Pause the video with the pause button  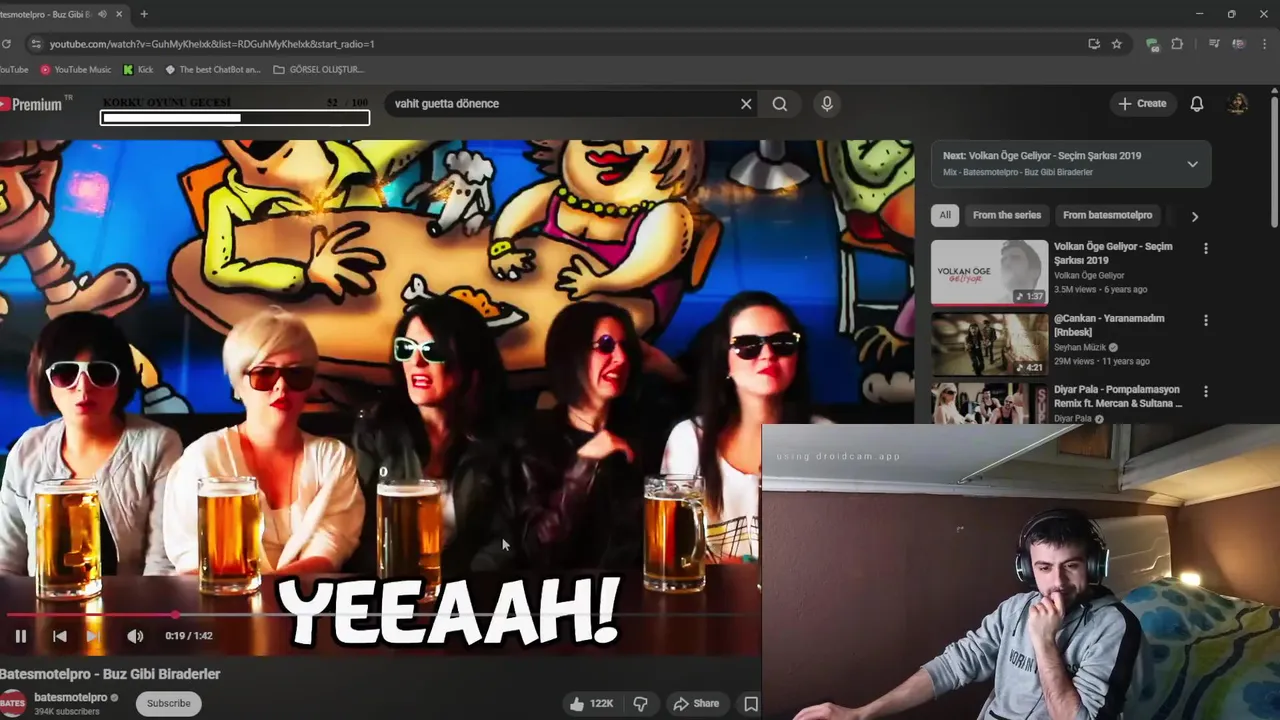pos(20,636)
